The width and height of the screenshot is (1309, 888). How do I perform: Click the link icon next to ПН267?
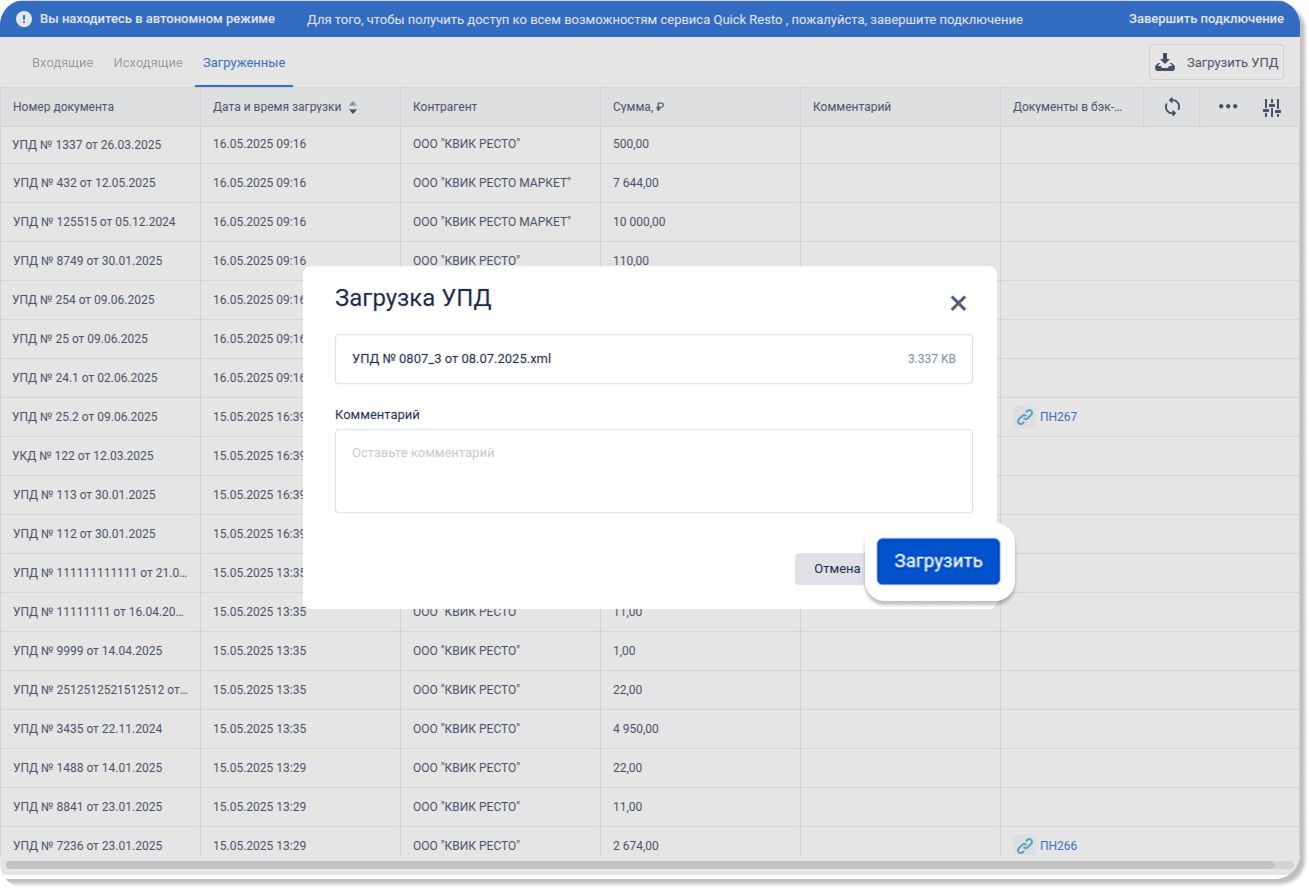(x=1024, y=417)
